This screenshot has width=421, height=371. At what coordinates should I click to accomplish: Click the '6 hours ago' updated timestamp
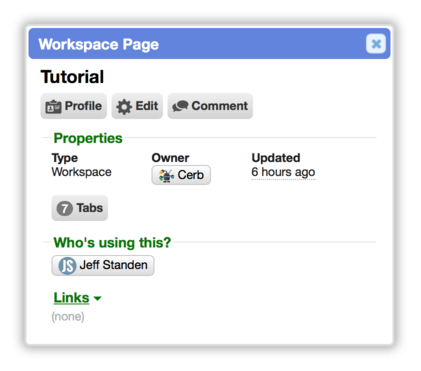[x=283, y=172]
